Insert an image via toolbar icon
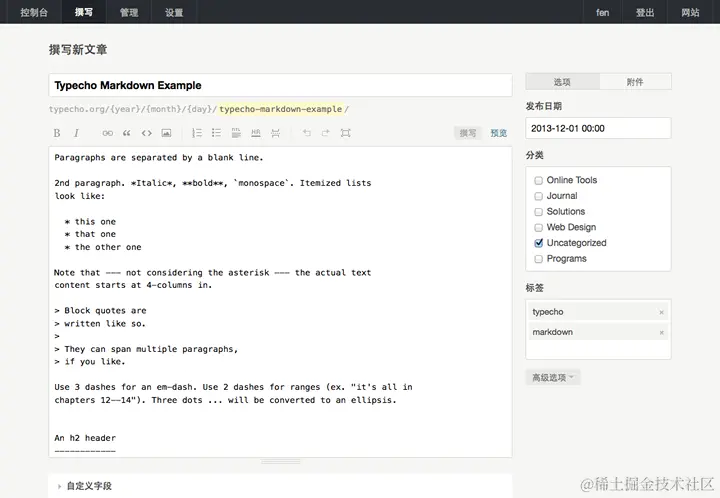The height and width of the screenshot is (498, 720). [x=166, y=133]
